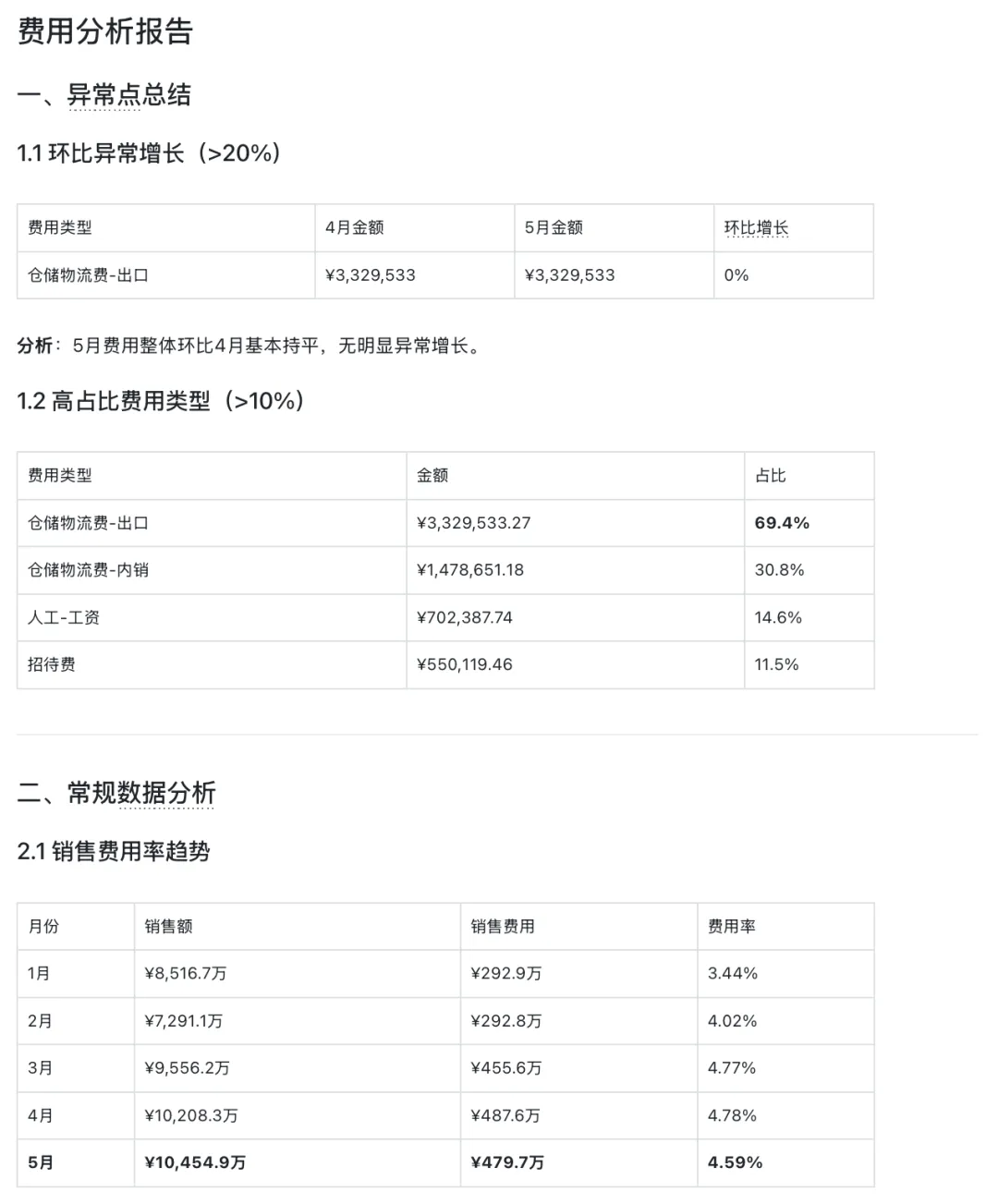
Task: Select the bold expense value ¥479.7万
Action: tap(507, 1162)
